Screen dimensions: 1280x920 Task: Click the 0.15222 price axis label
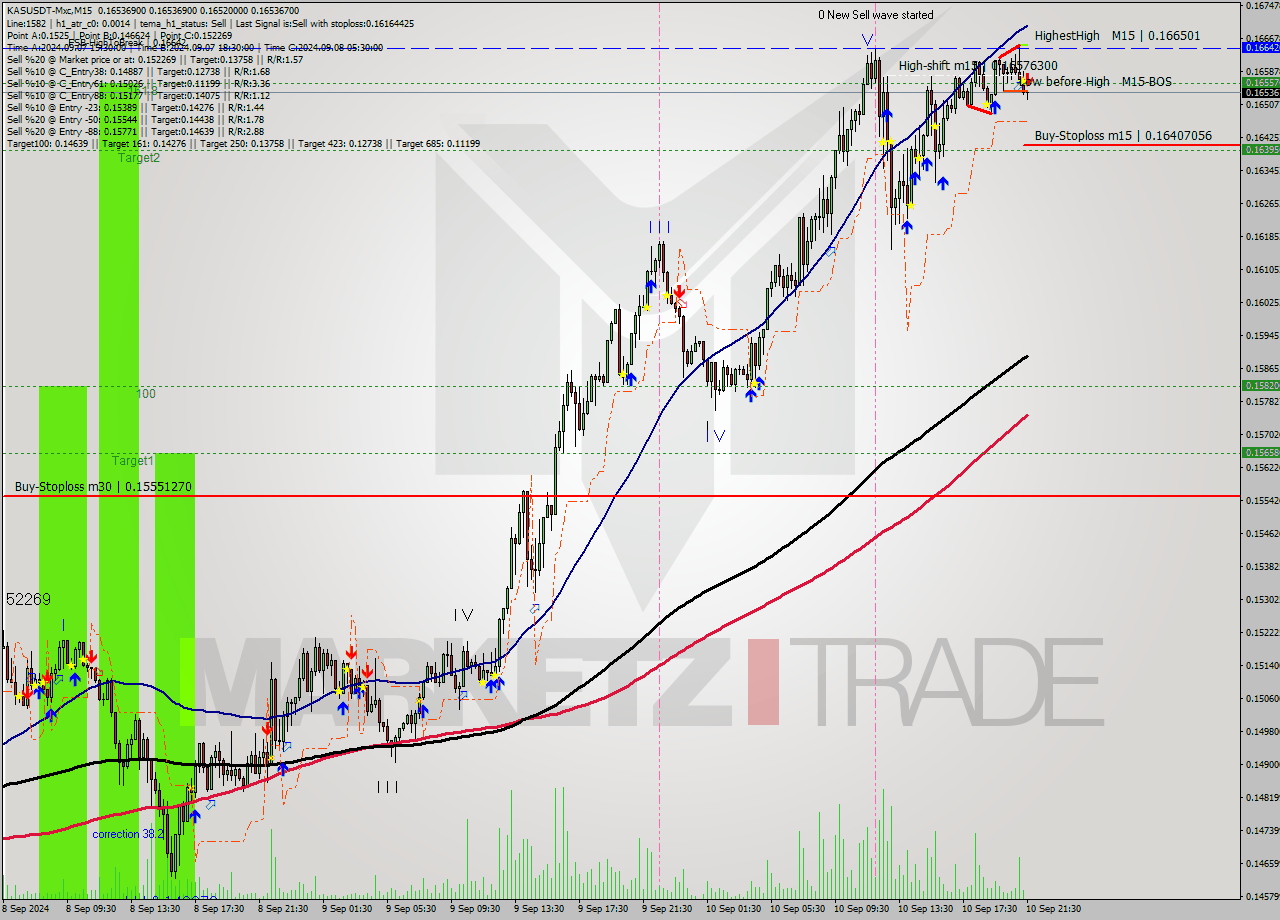pyautogui.click(x=1260, y=632)
